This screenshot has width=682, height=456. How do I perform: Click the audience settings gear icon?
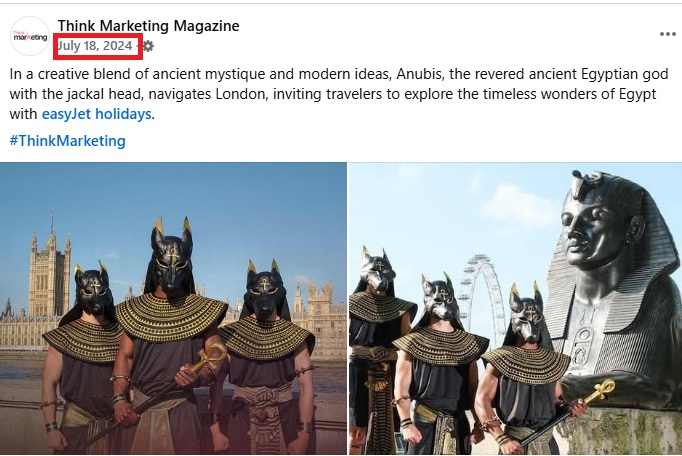click(x=148, y=46)
